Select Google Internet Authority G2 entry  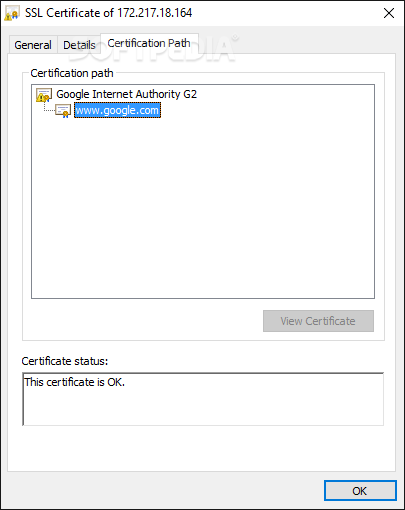tap(126, 94)
